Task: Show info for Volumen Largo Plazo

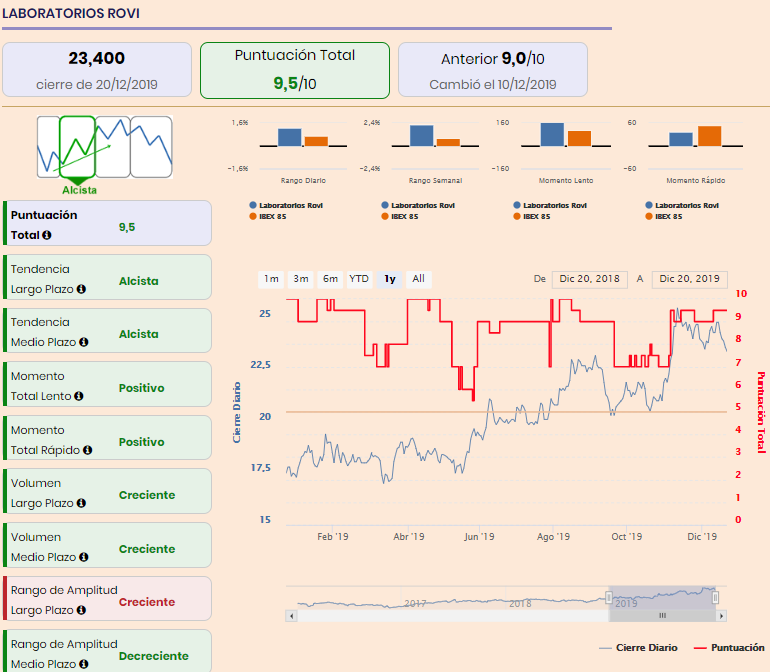Action: pyautogui.click(x=81, y=504)
